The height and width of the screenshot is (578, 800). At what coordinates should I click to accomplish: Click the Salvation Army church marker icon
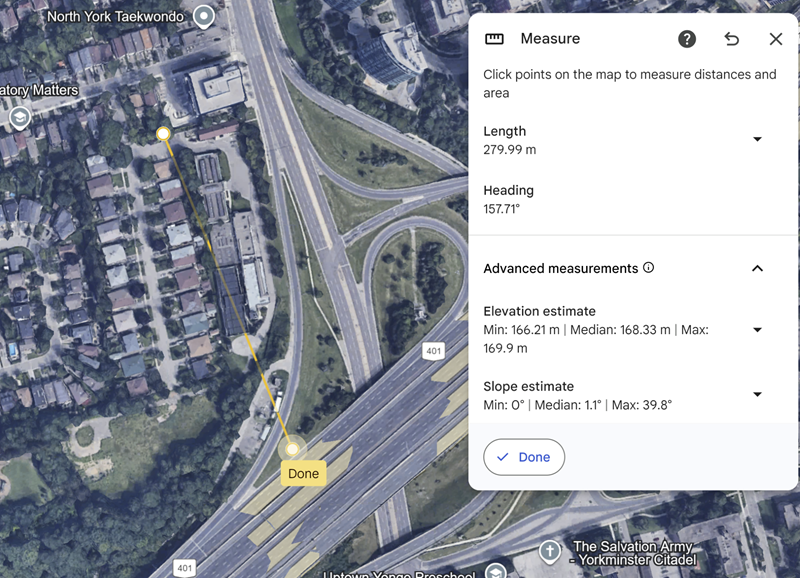(549, 551)
